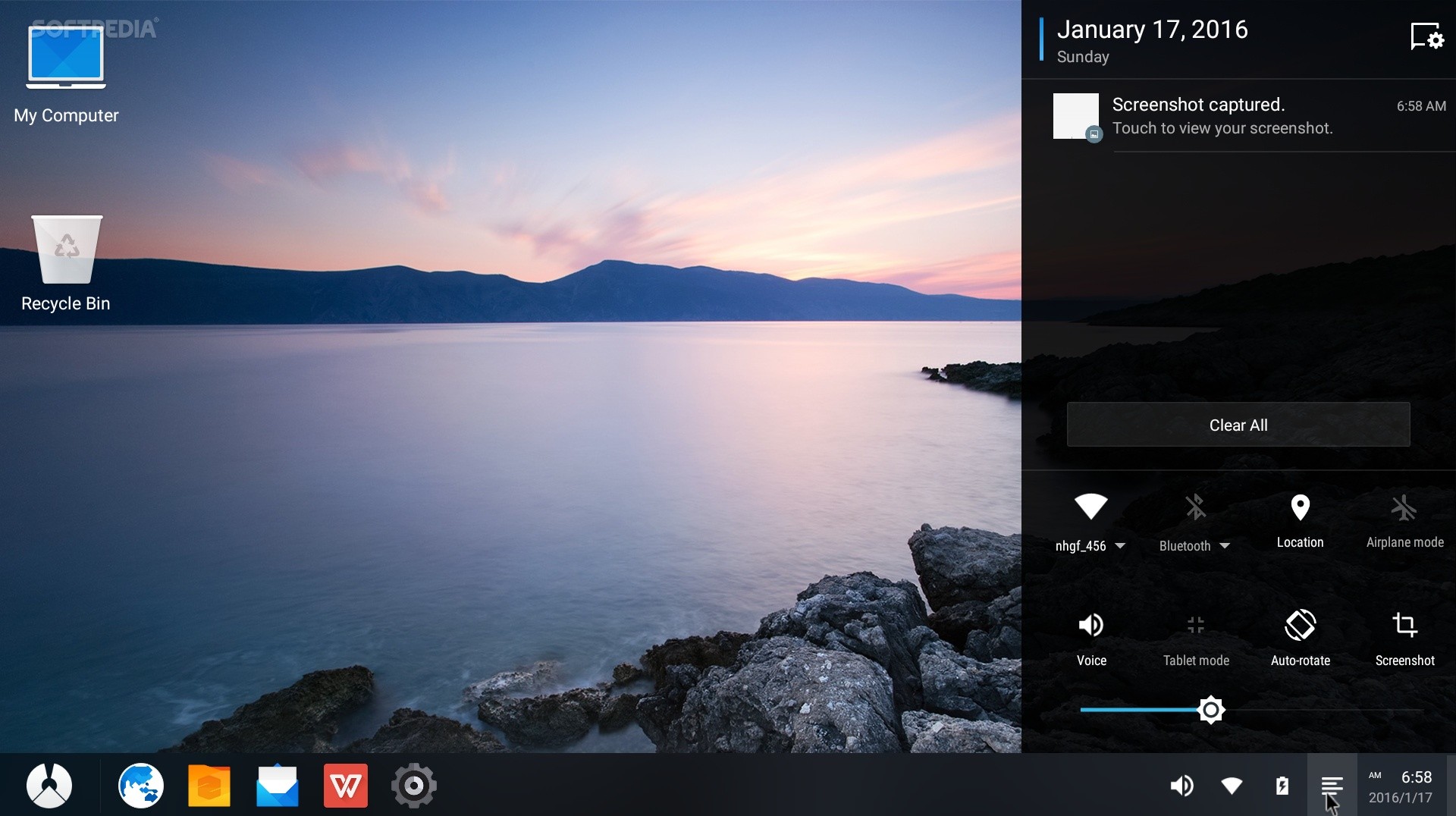This screenshot has width=1456, height=816.
Task: Open the orange file manager app
Action: 209,786
